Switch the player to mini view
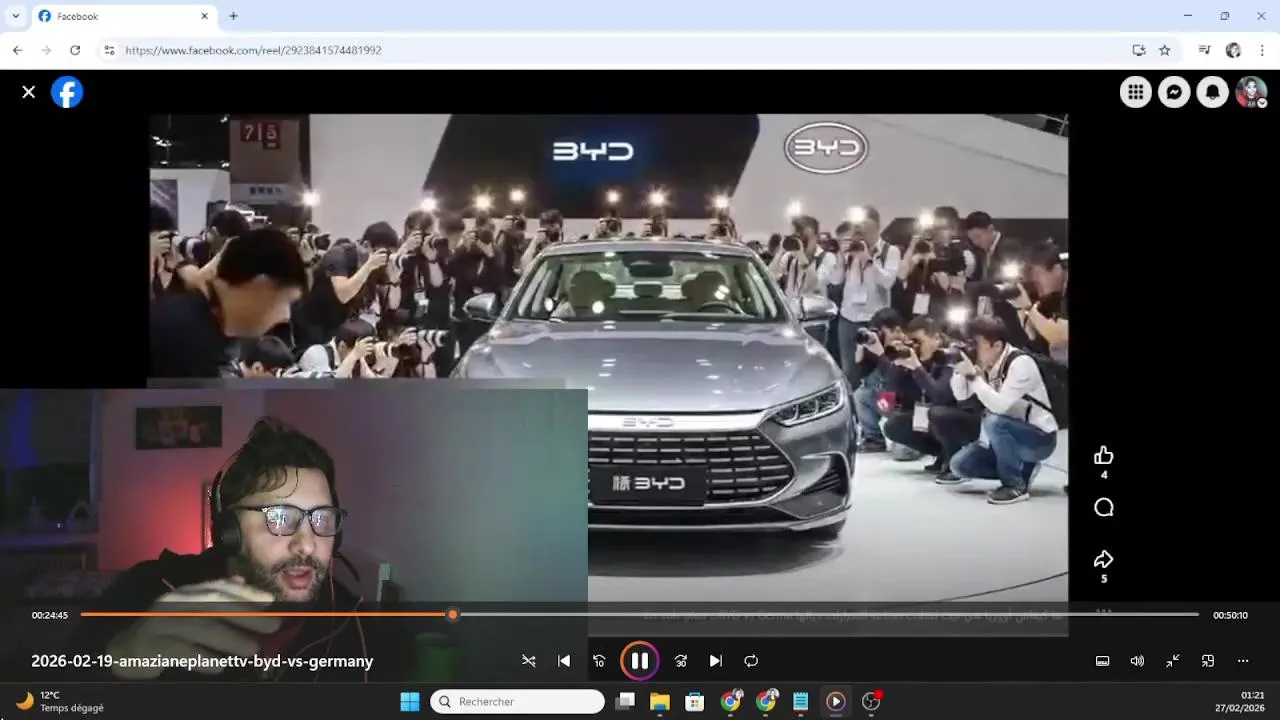 pos(1208,661)
